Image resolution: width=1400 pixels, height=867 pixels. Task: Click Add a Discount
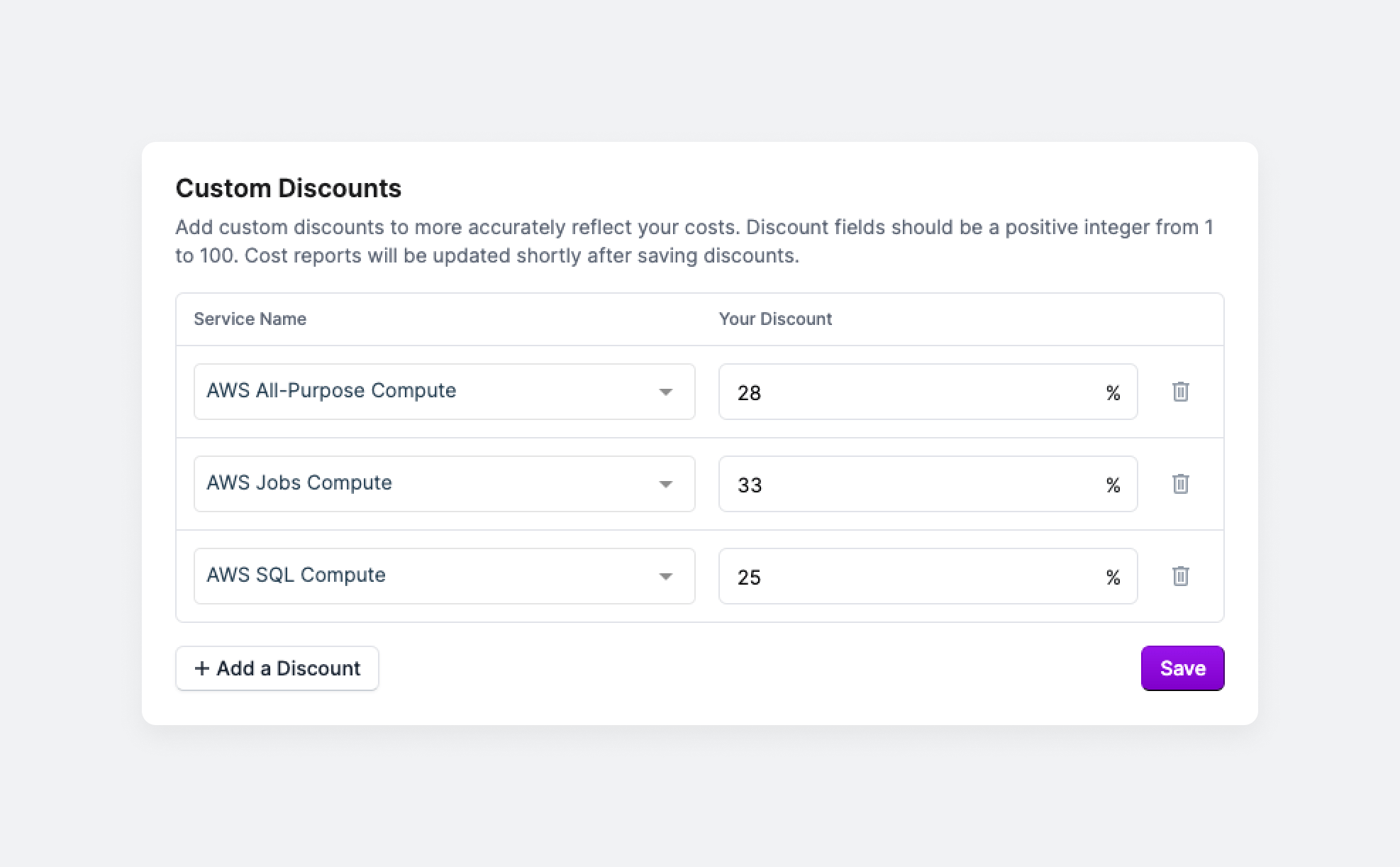click(277, 668)
